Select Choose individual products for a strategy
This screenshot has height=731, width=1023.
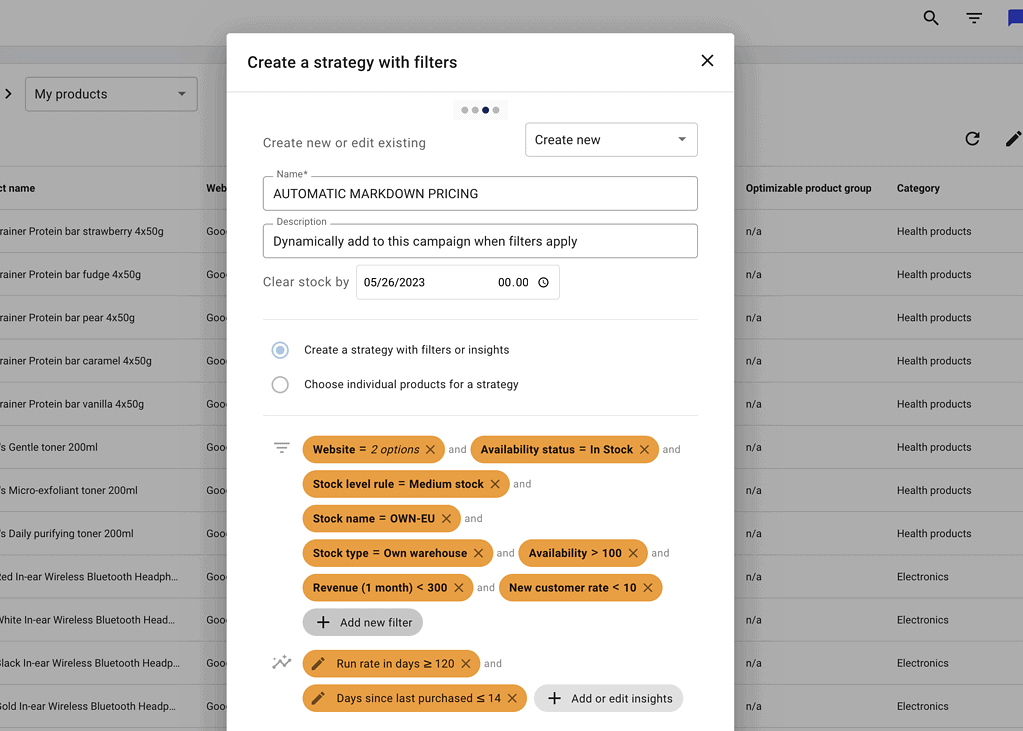(x=280, y=384)
